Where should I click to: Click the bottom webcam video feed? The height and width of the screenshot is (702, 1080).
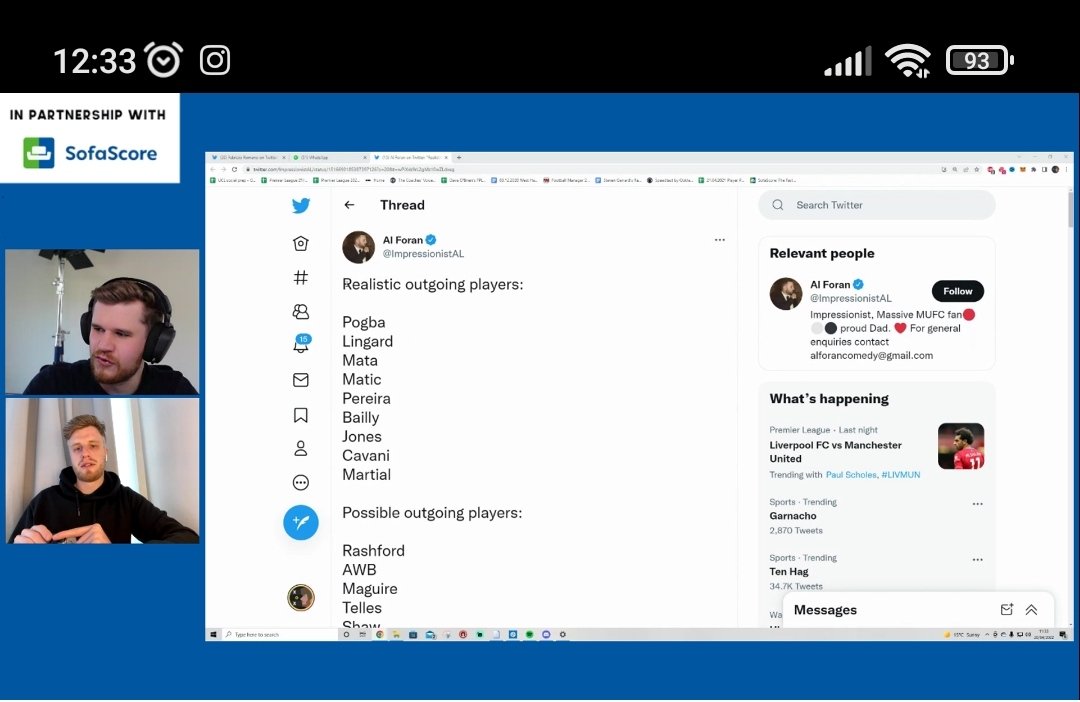(102, 471)
